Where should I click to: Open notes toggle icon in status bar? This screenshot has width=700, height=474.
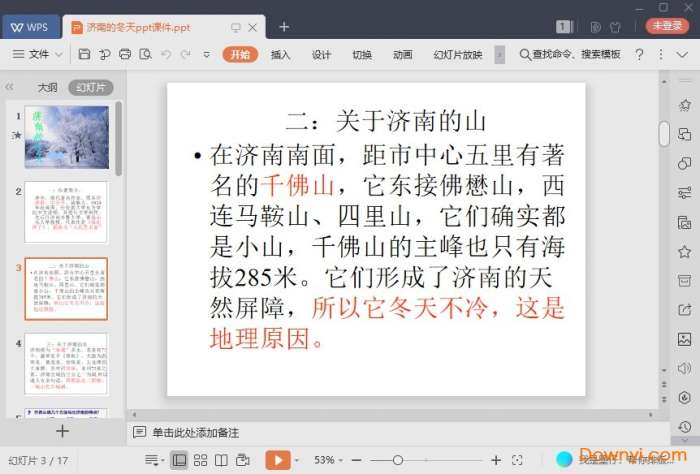154,460
